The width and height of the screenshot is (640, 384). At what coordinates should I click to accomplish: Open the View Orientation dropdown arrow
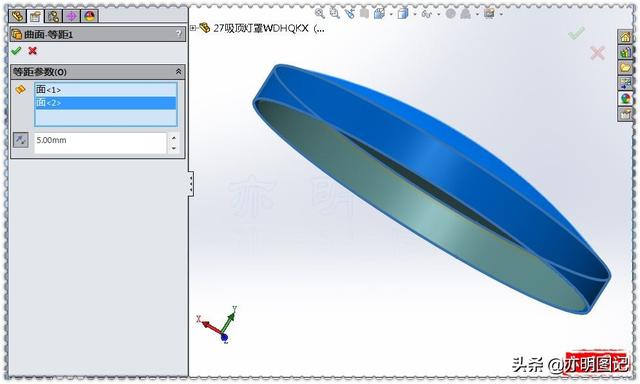(391, 14)
